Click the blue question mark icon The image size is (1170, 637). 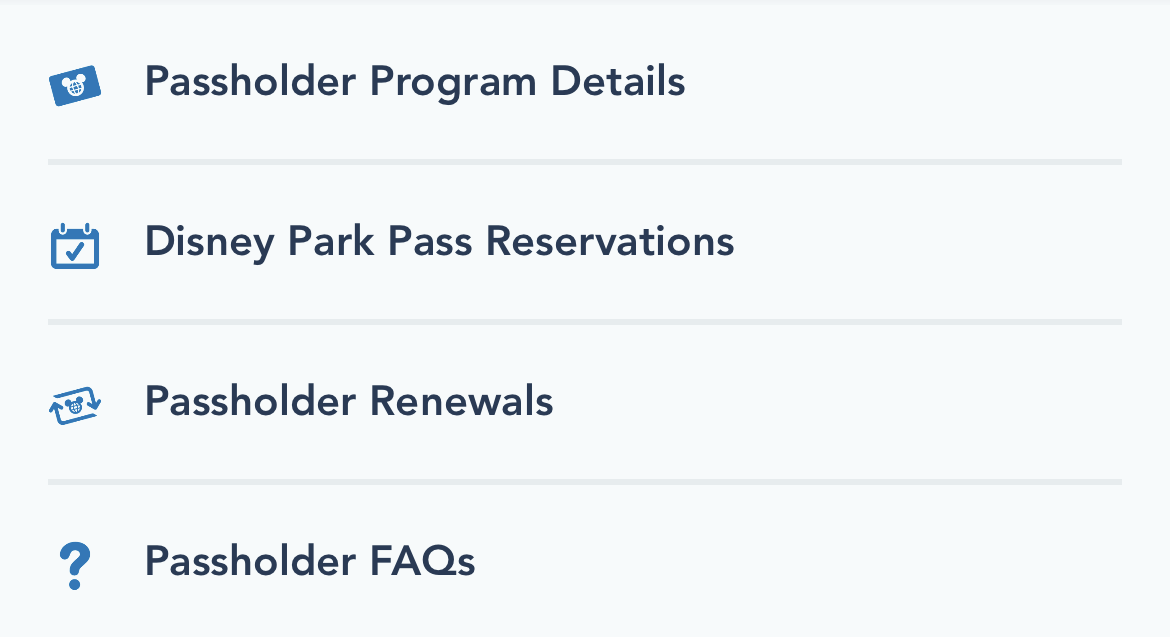pos(75,566)
